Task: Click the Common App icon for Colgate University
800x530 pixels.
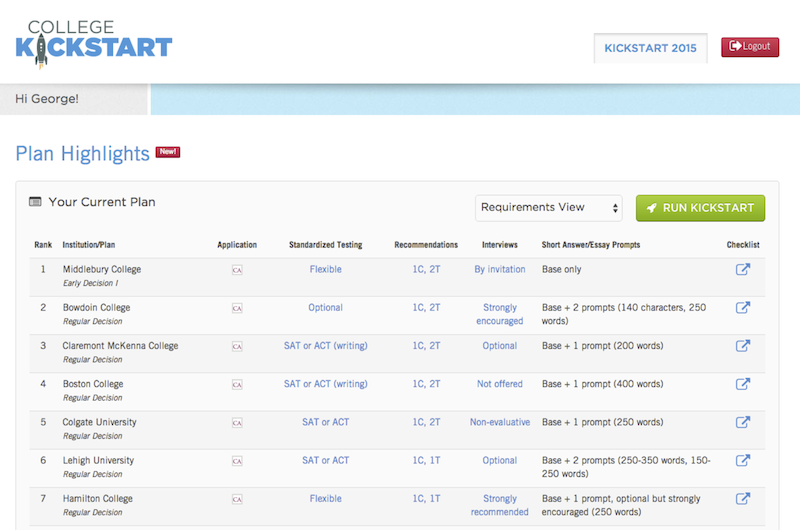Action: point(237,423)
